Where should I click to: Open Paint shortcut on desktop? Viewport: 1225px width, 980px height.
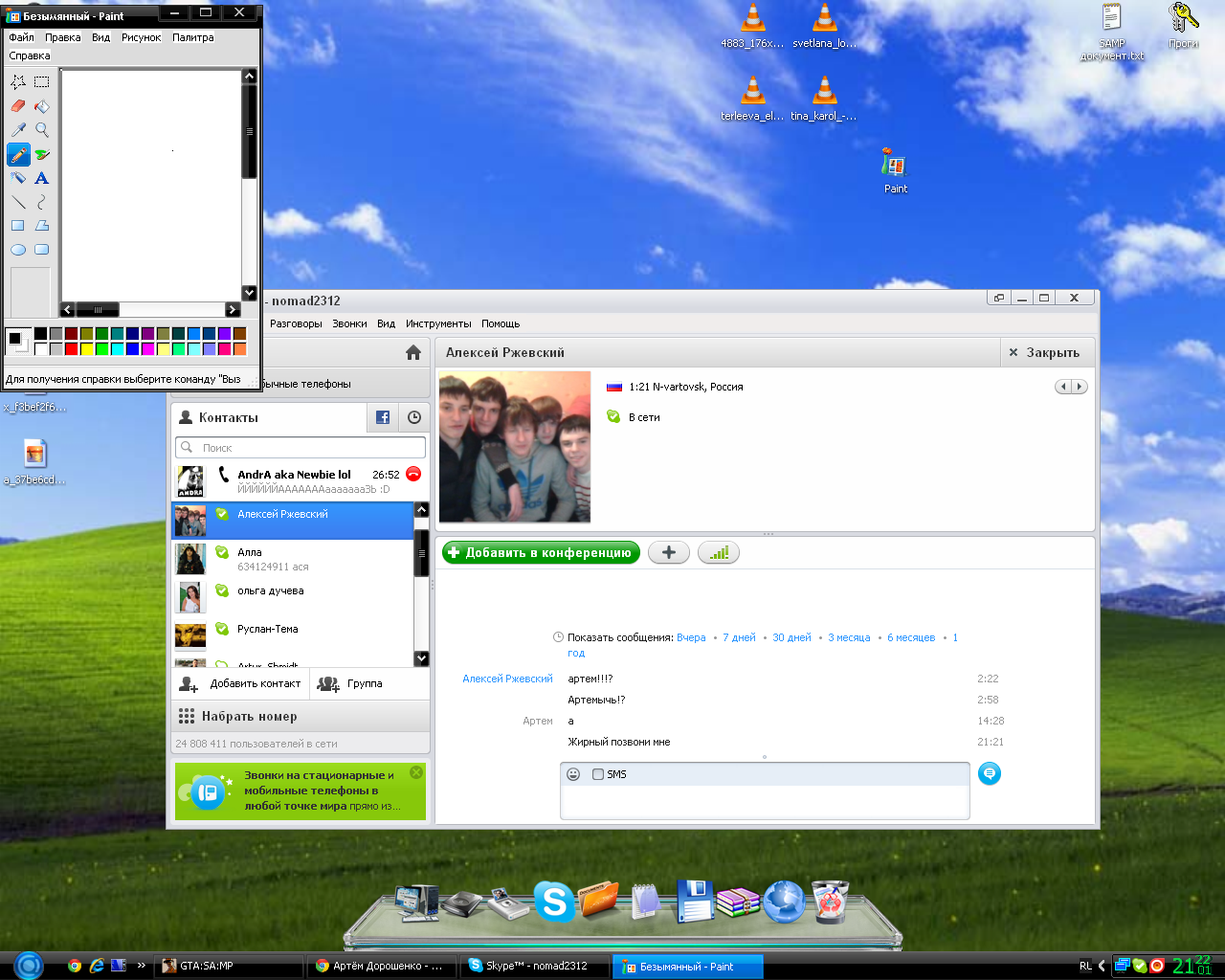point(895,171)
